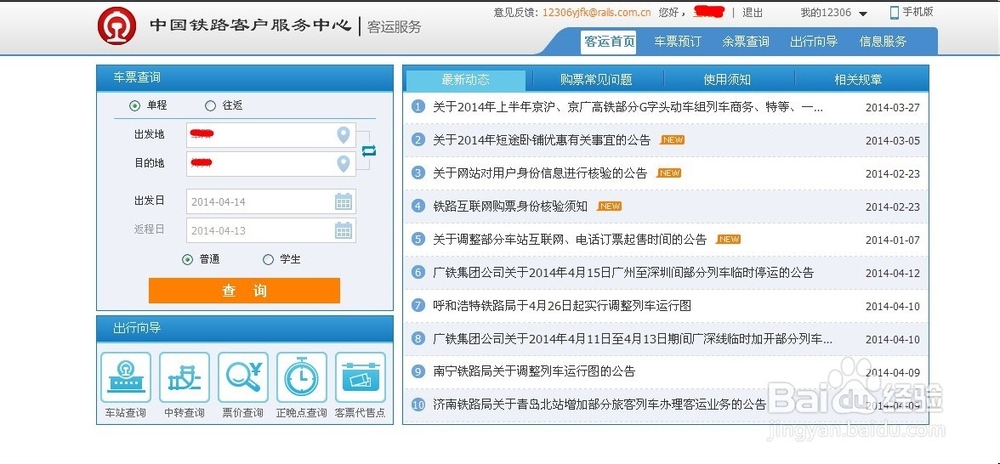1000x464 pixels.
Task: Go to 客运首页 navigation tab
Action: (x=610, y=41)
